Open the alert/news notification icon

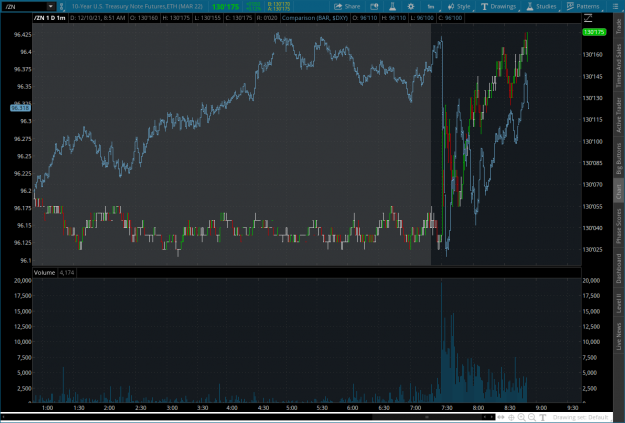374,6
